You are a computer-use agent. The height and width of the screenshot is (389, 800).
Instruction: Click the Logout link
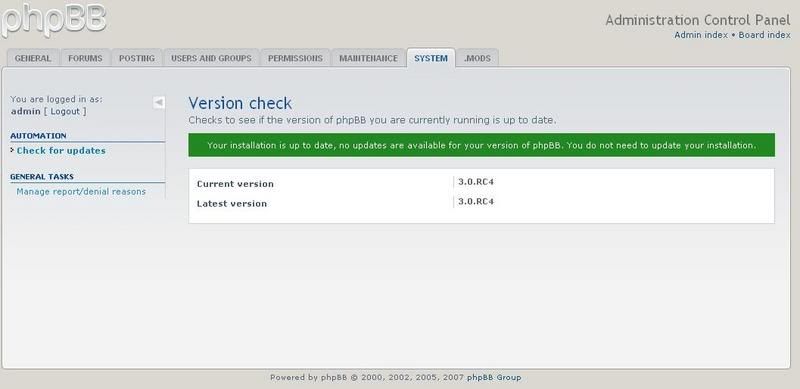pos(65,111)
